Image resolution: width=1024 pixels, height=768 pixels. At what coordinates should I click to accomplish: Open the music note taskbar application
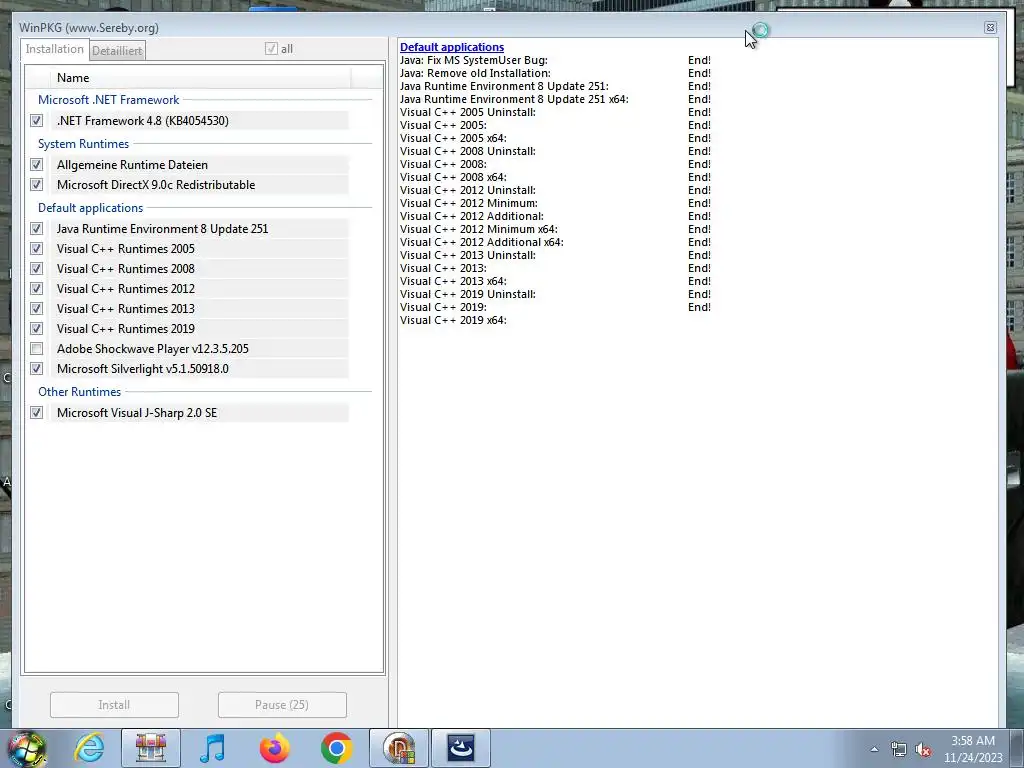tap(212, 748)
